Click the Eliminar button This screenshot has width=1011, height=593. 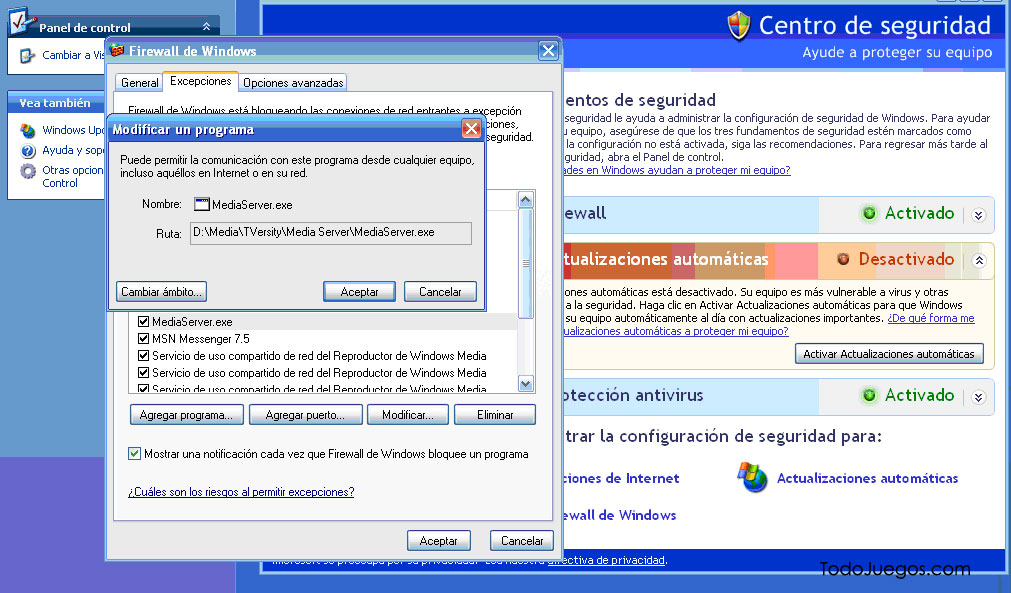495,415
